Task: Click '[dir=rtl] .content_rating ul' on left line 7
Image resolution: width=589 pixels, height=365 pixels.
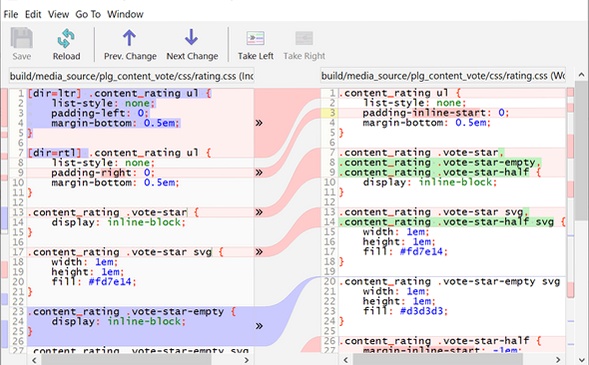Action: [x=113, y=153]
